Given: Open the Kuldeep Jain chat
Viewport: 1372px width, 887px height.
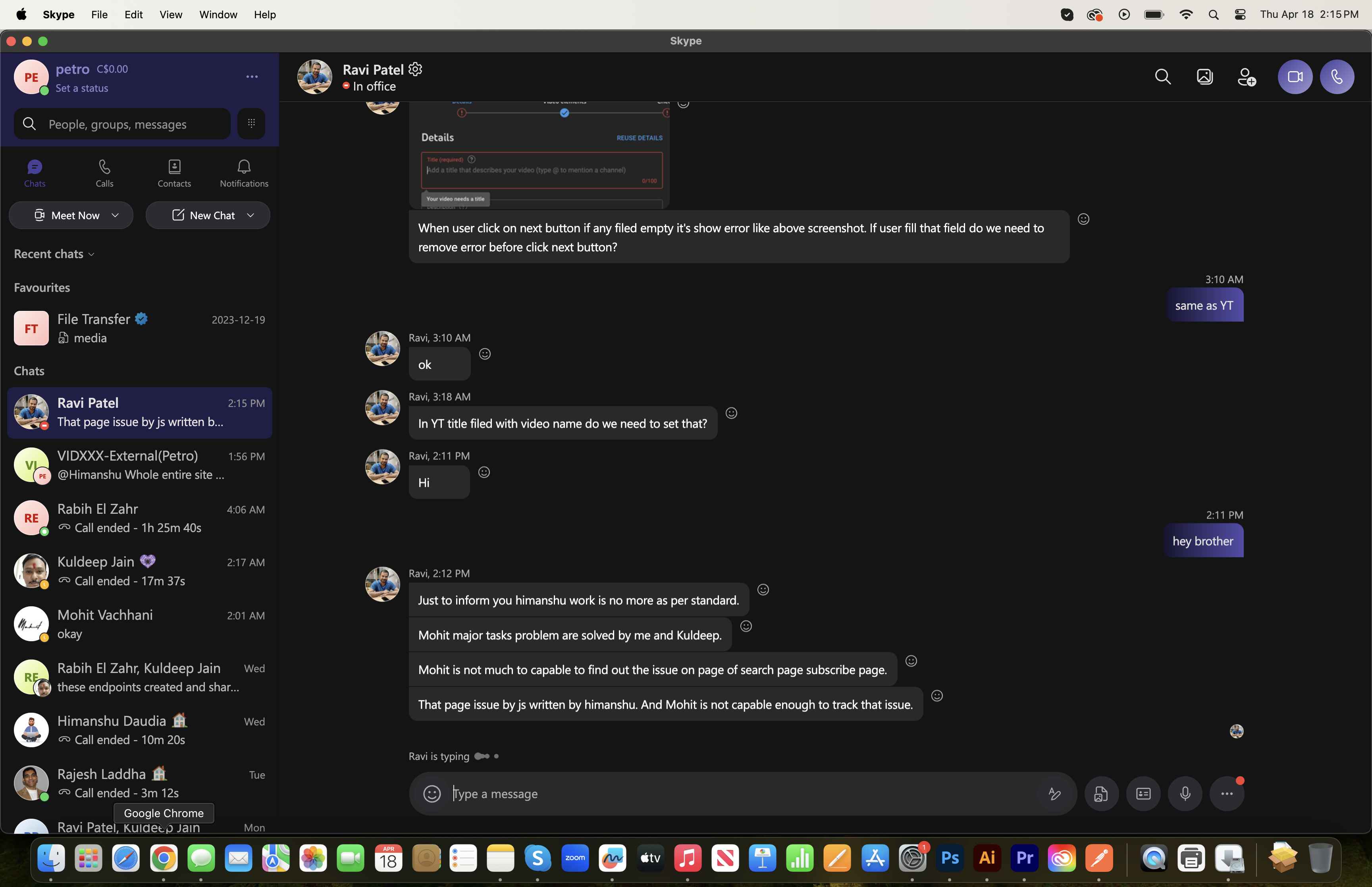Looking at the screenshot, I should pyautogui.click(x=139, y=571).
